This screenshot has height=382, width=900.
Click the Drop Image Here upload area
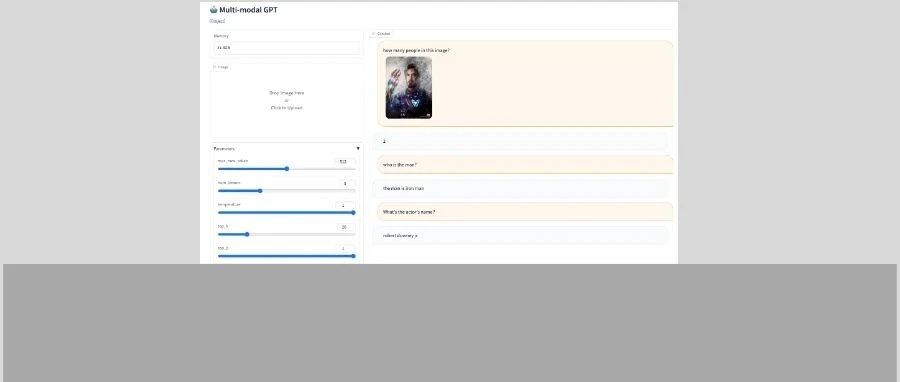pyautogui.click(x=286, y=100)
